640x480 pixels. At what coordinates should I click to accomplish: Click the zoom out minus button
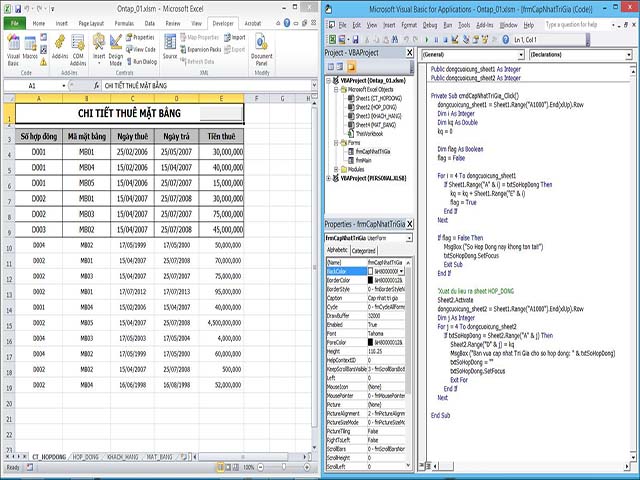pos(261,467)
